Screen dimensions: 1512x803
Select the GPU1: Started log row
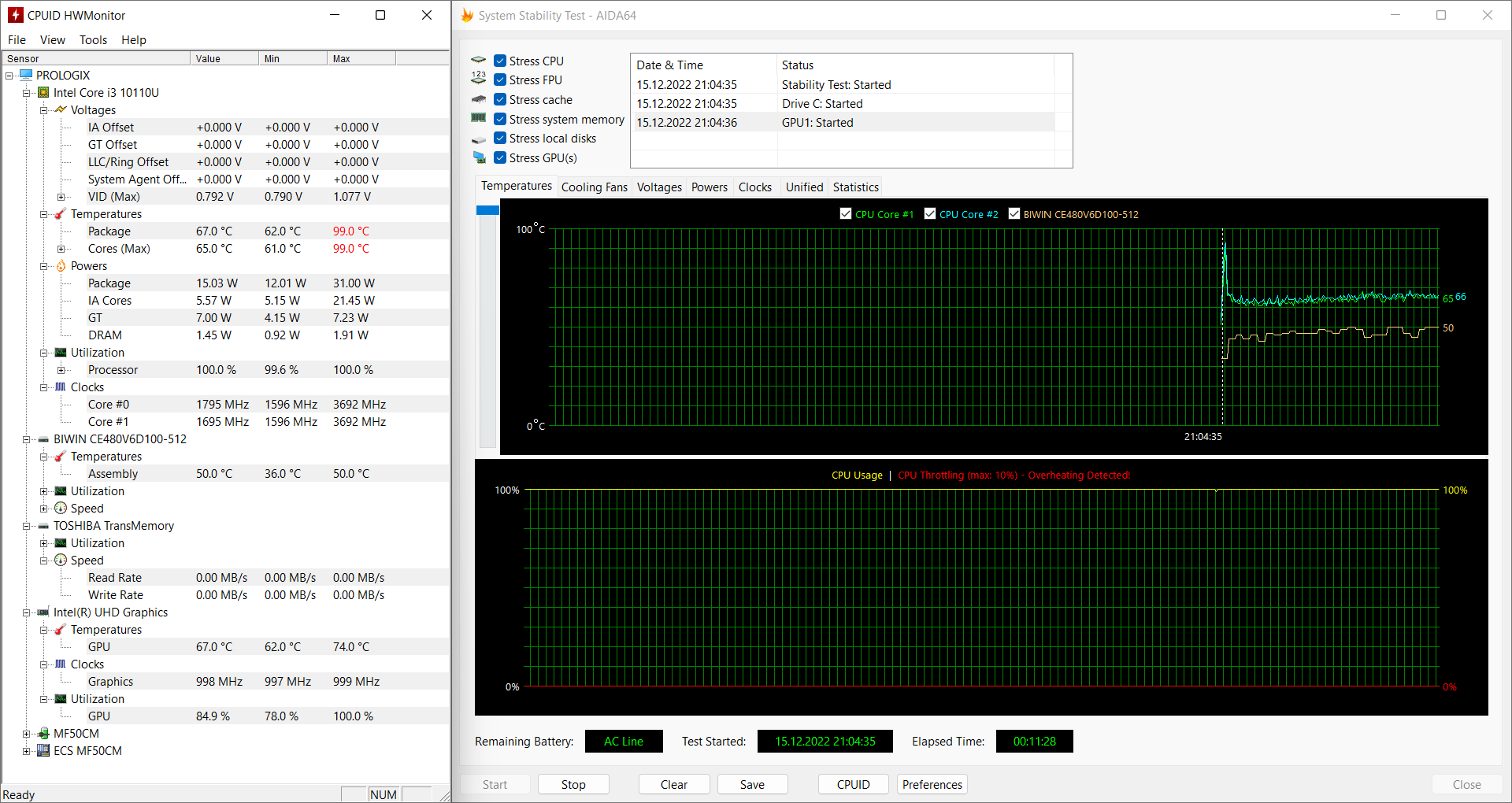pos(843,122)
